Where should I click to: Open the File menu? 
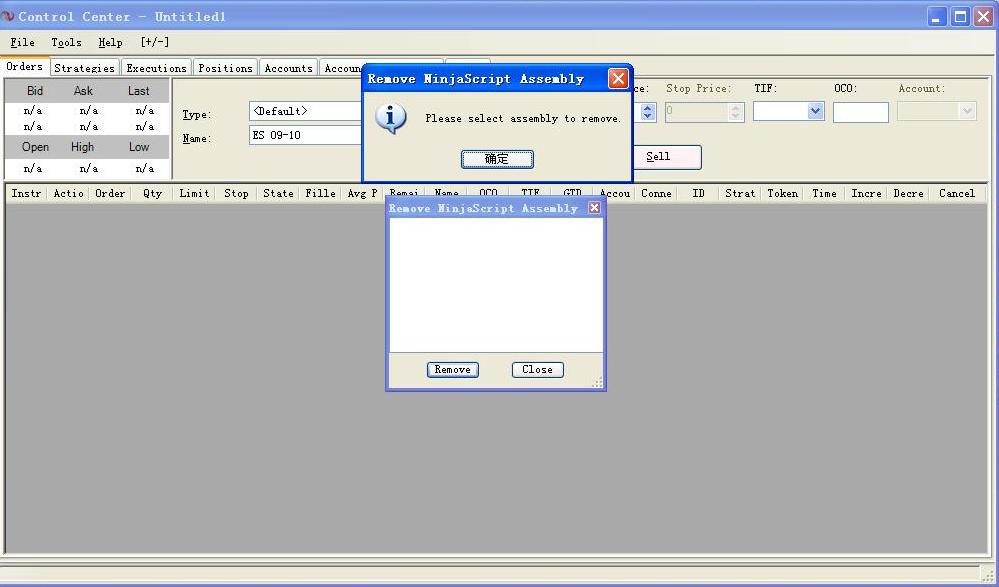pyautogui.click(x=22, y=42)
